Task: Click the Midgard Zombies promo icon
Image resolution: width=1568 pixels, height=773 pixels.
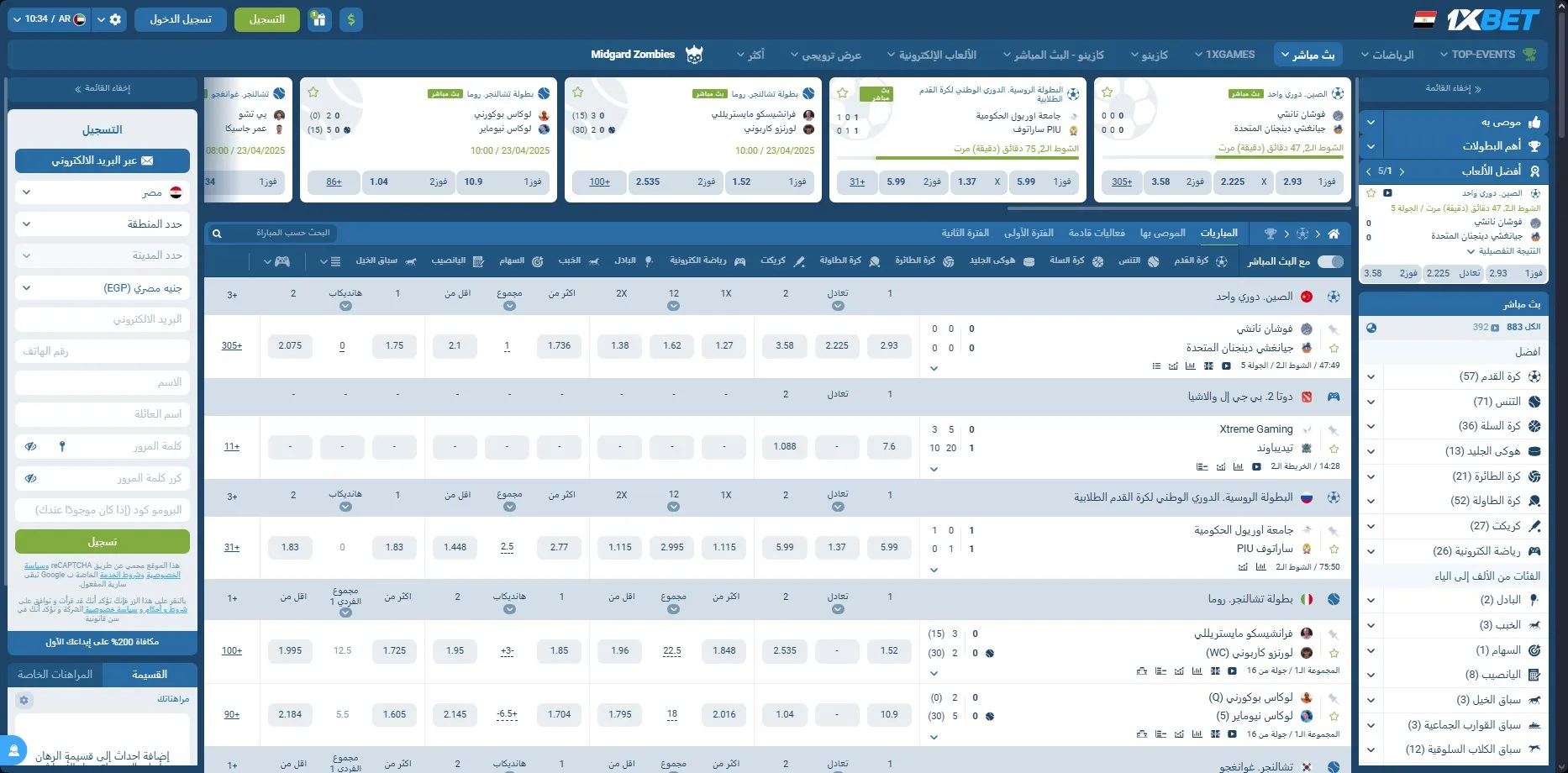Action: [694, 55]
